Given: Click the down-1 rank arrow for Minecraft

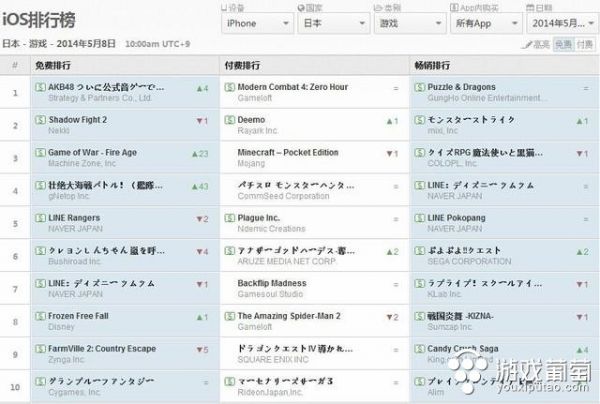Looking at the screenshot, I should click(392, 154).
